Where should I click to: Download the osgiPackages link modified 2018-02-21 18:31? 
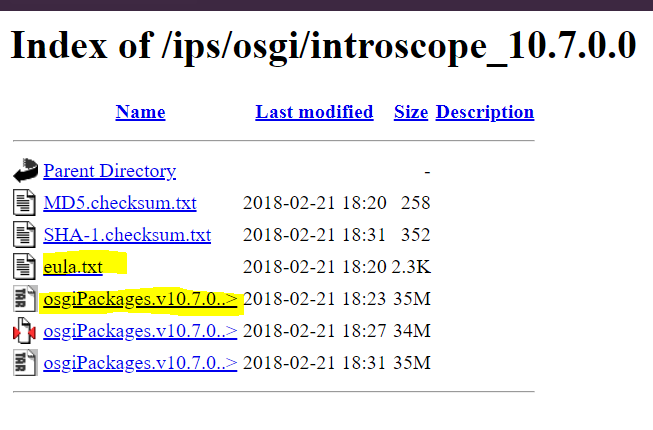(x=140, y=363)
